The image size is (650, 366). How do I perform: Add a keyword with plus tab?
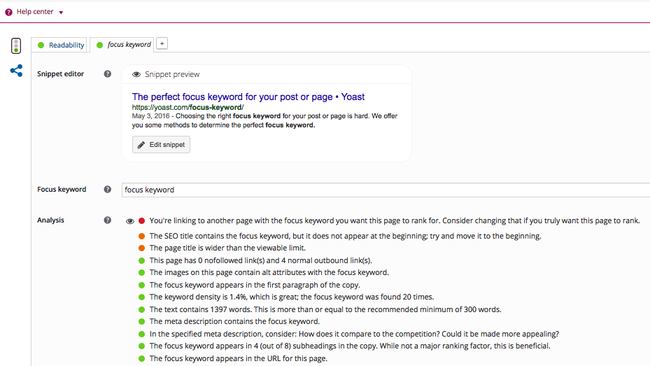click(x=162, y=44)
